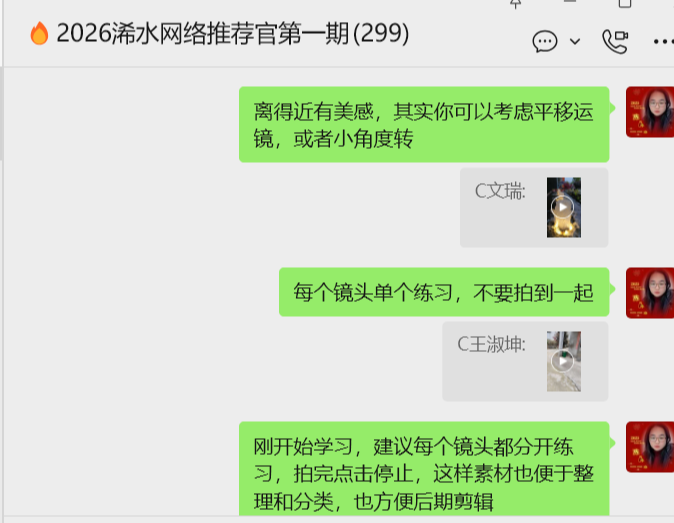Open the three-dots more options menu
This screenshot has width=674, height=523.
[663, 42]
